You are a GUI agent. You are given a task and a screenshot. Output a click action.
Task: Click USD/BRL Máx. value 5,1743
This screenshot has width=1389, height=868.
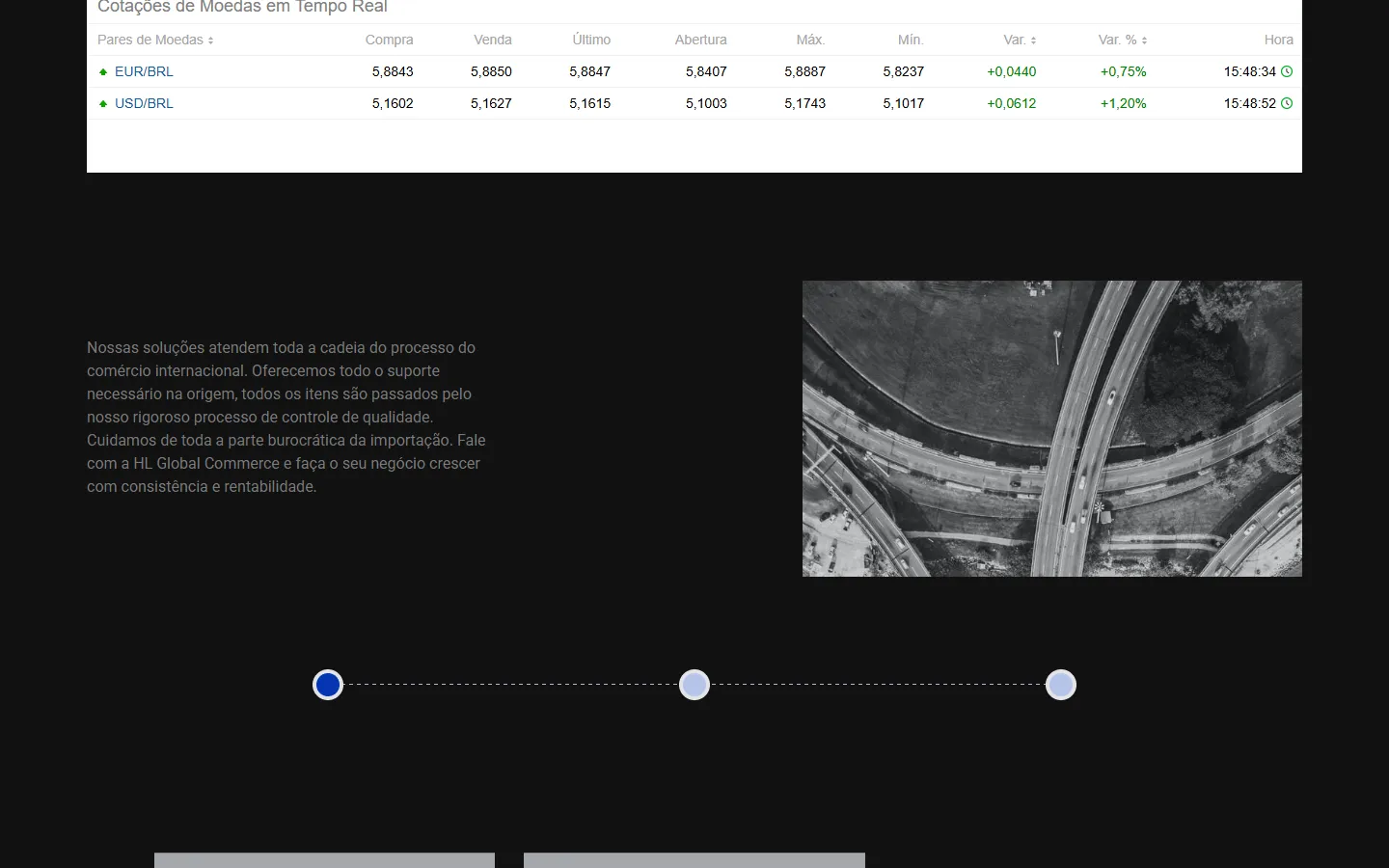click(804, 103)
